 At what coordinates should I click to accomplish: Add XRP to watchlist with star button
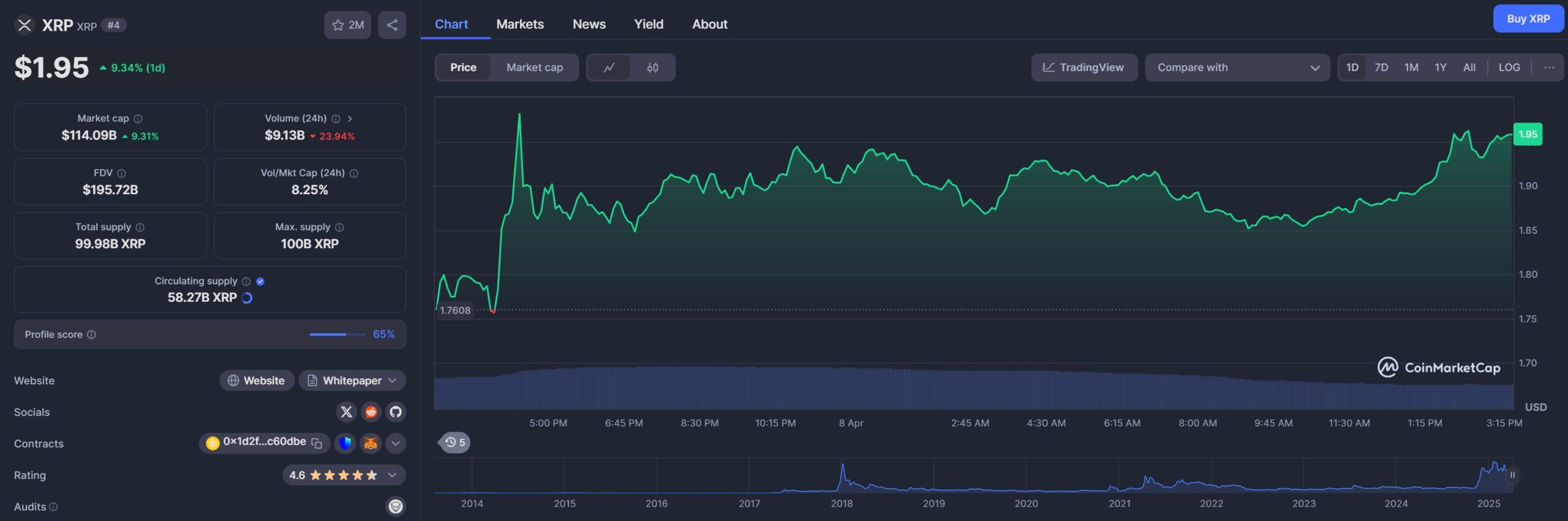pos(347,25)
